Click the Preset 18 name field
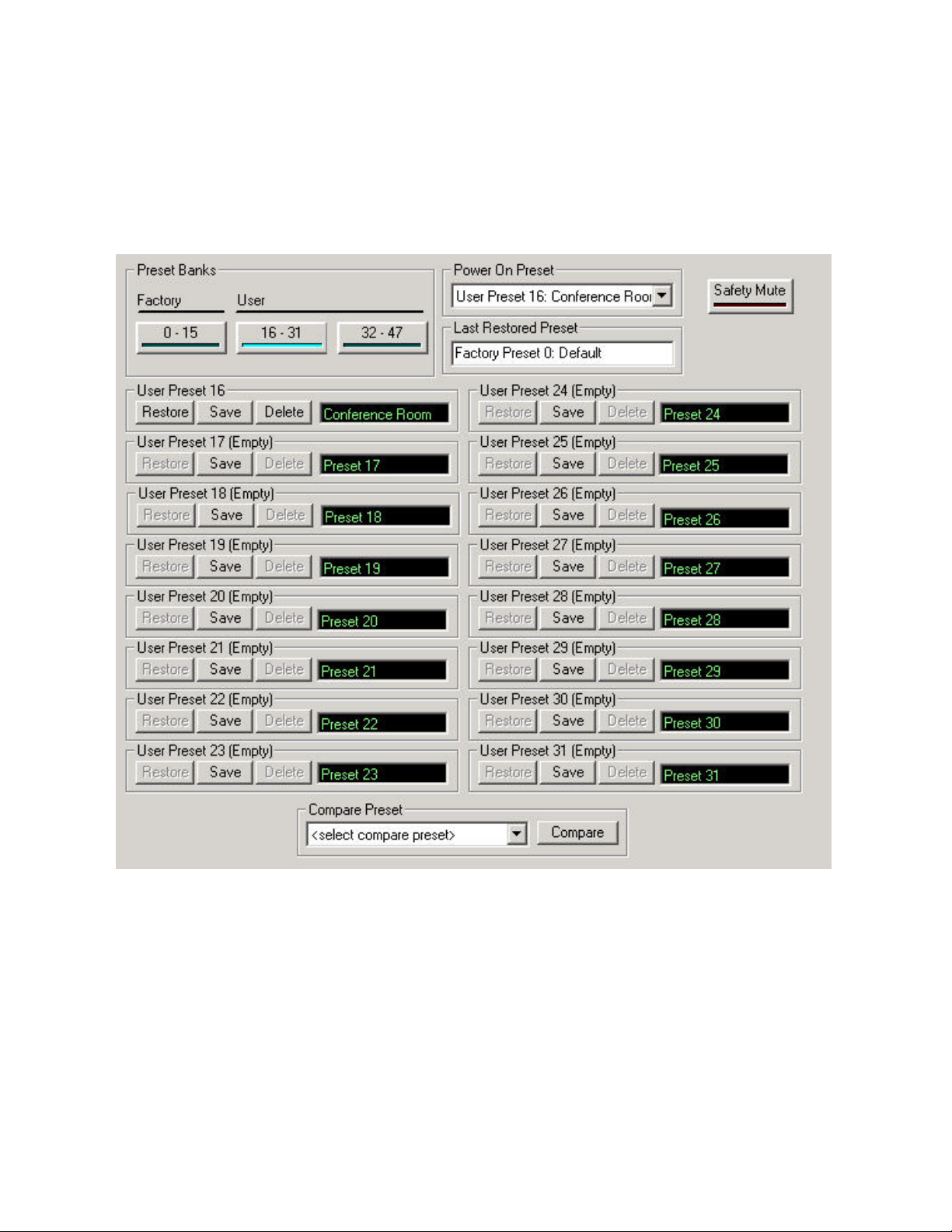 pos(385,517)
